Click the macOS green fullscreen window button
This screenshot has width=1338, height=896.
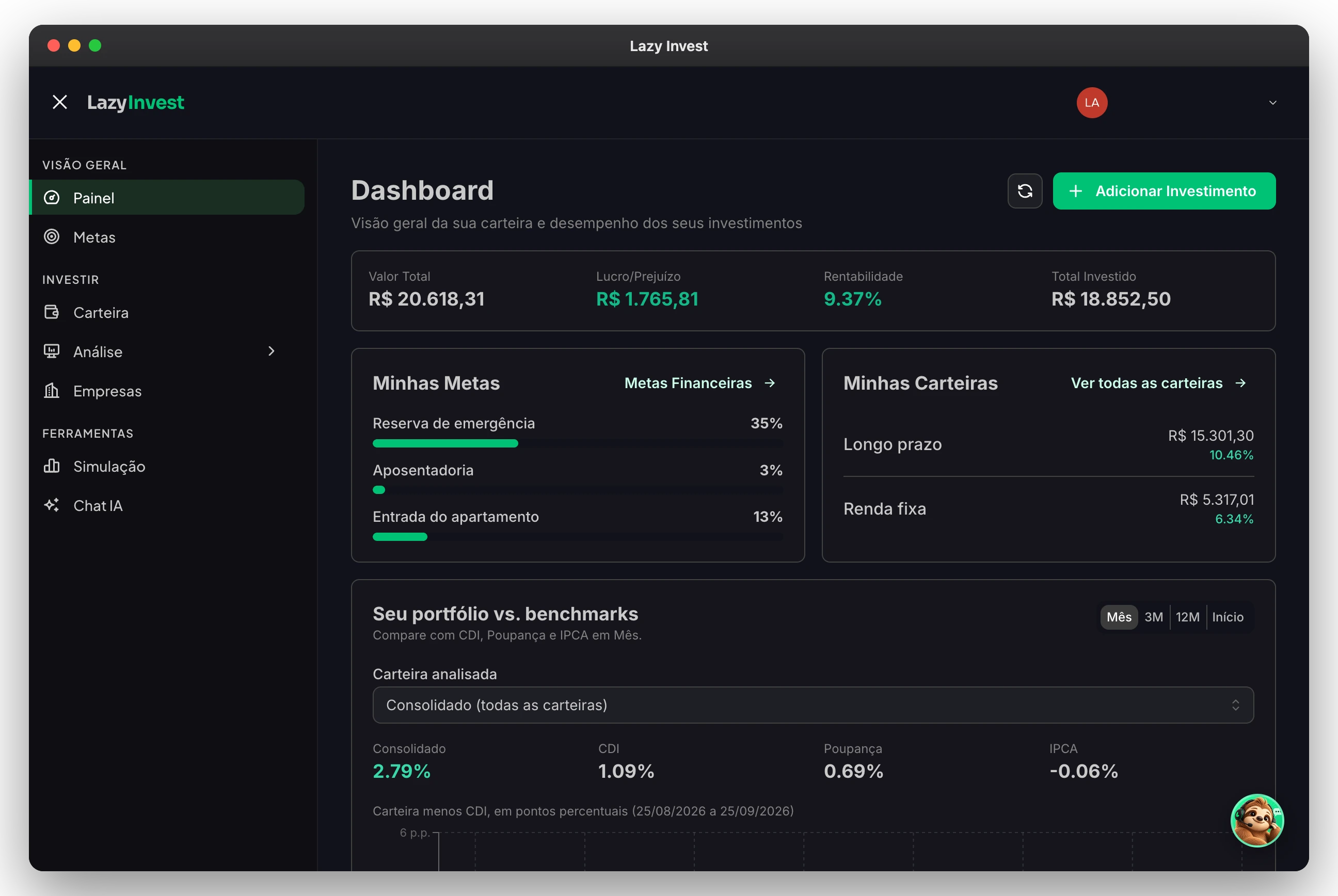click(x=95, y=46)
